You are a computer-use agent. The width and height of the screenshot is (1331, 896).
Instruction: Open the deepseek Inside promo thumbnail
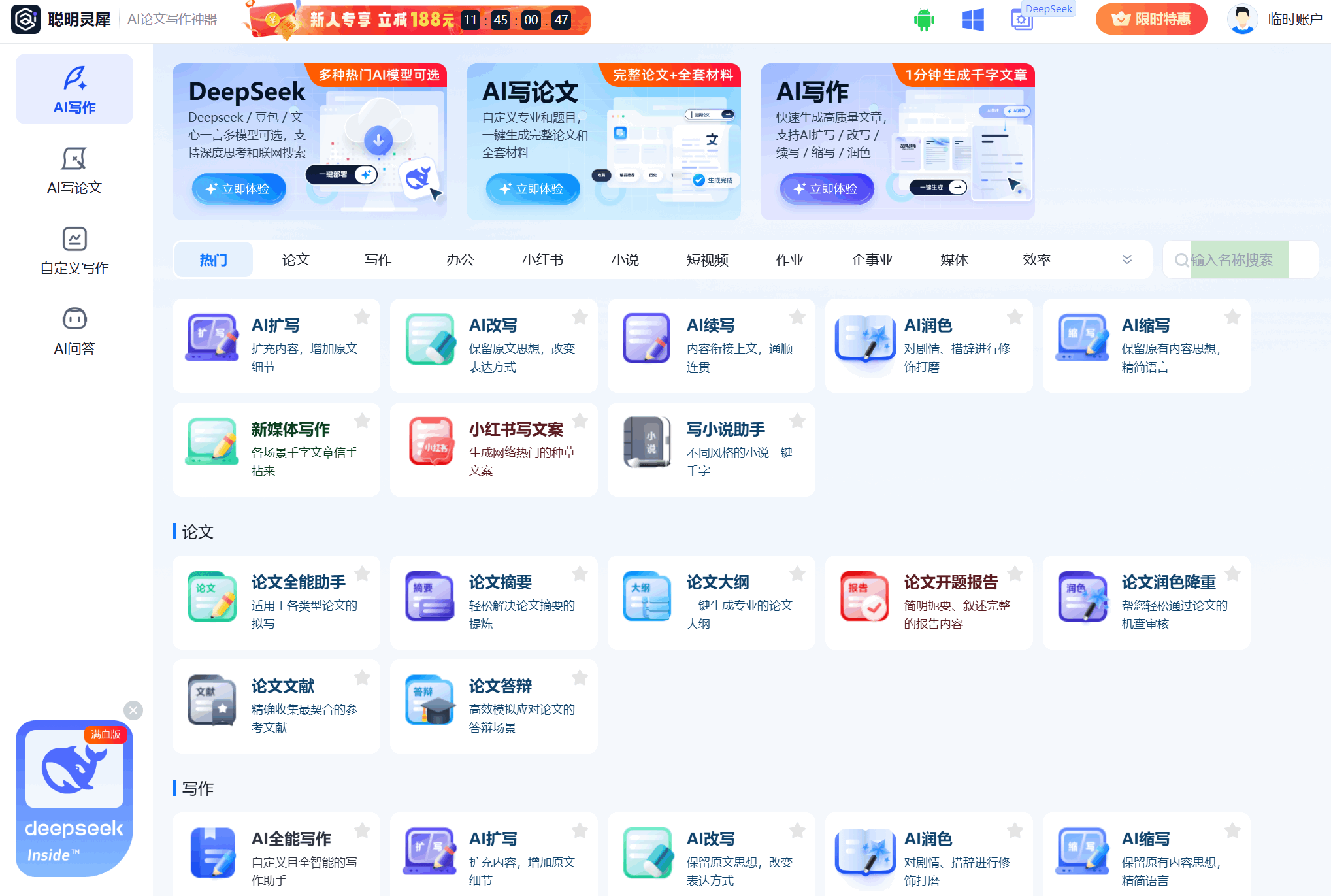click(74, 799)
